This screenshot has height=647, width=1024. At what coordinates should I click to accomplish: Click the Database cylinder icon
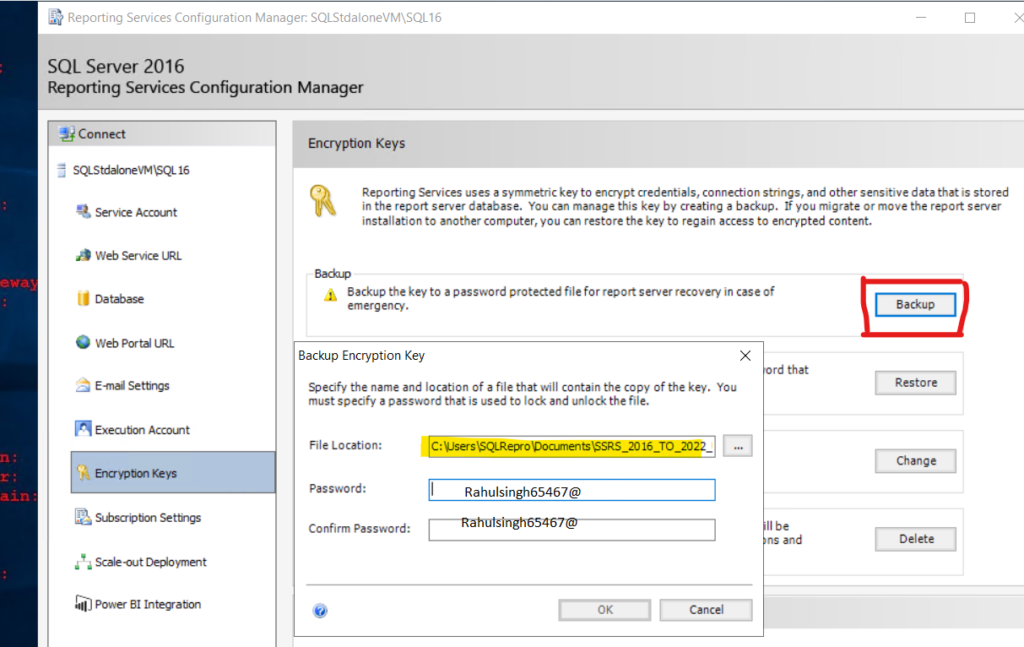coord(83,298)
